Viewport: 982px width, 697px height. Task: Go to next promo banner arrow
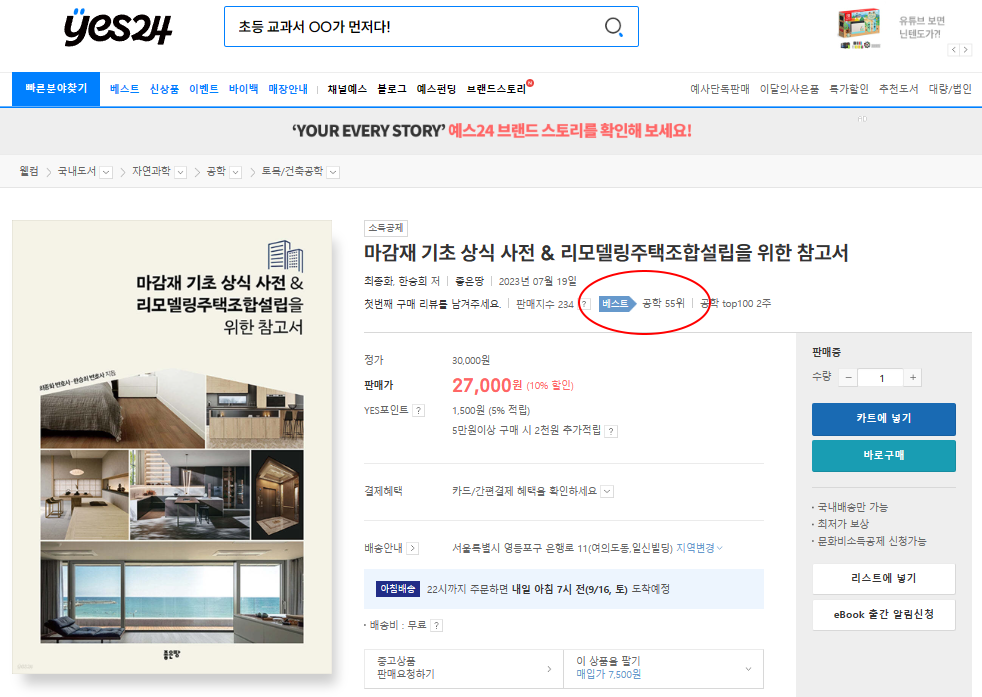coord(966,49)
